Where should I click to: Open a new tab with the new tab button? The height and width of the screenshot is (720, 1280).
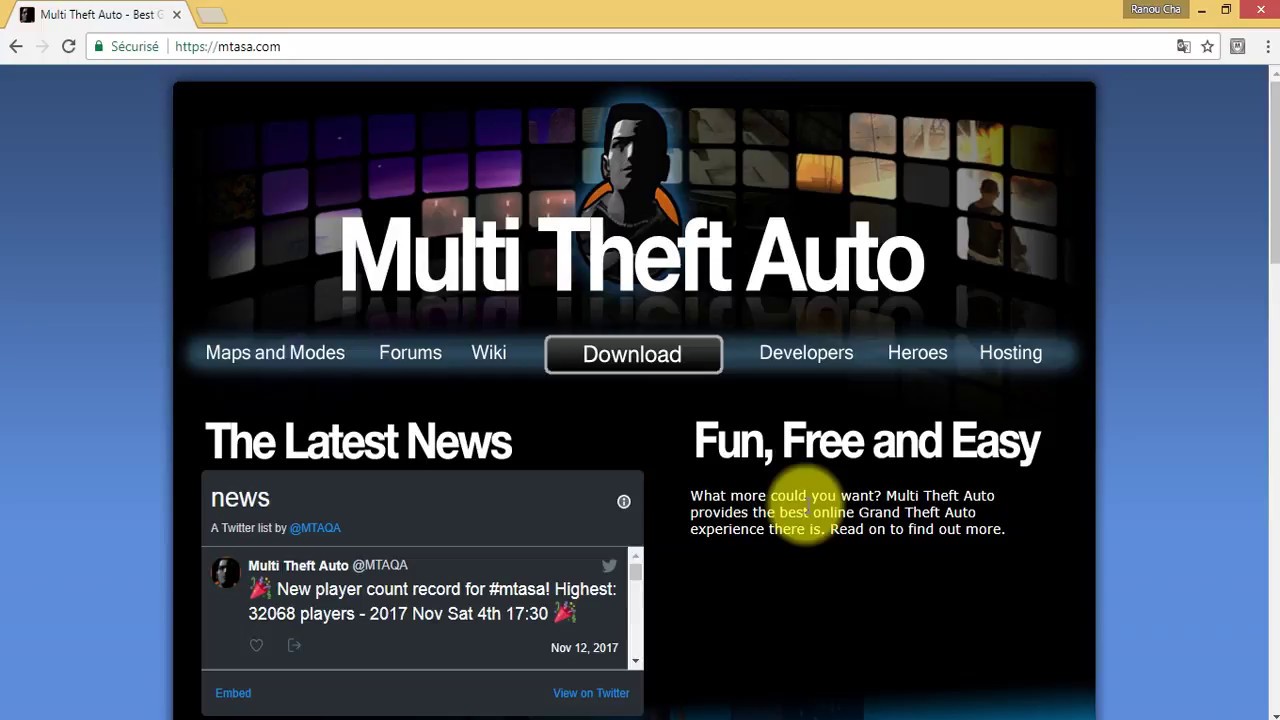211,15
